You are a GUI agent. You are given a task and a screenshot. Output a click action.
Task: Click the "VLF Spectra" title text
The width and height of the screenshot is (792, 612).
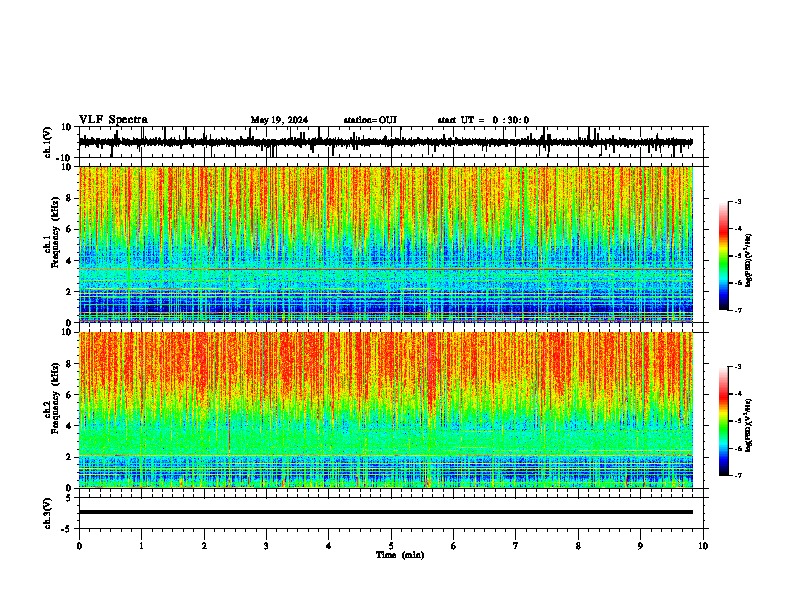[113, 120]
